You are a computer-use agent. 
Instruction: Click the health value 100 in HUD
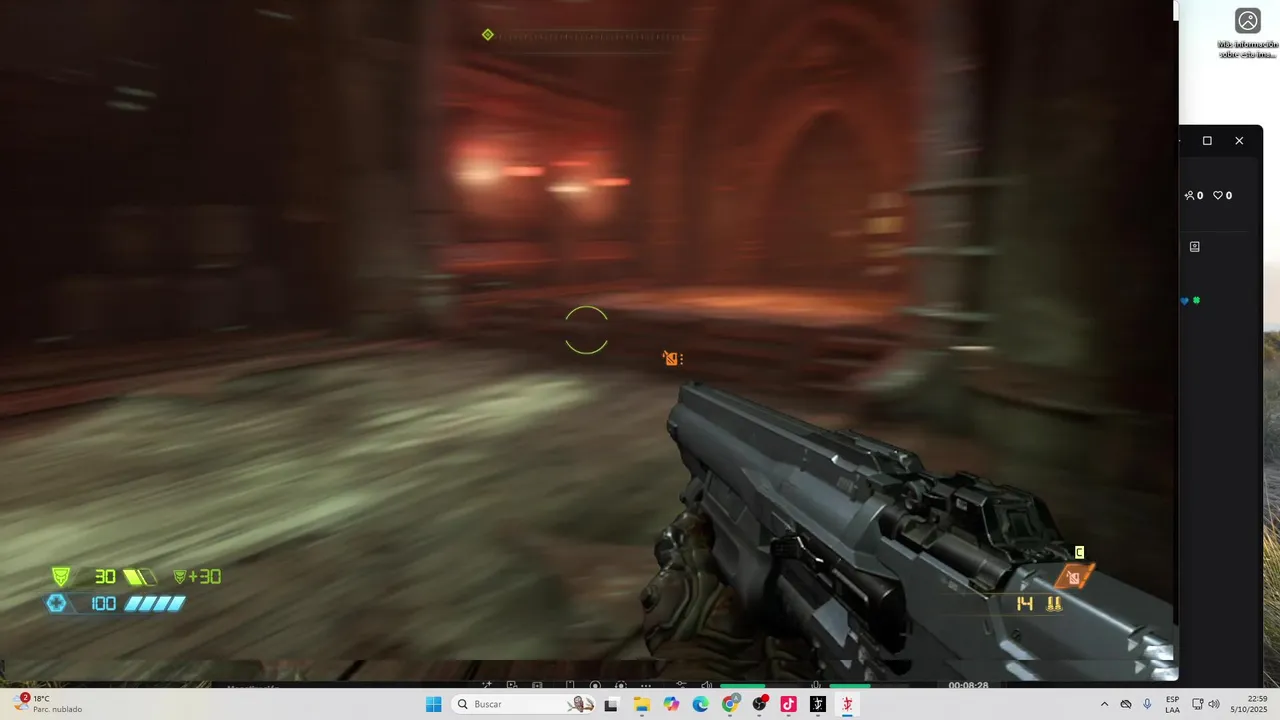point(103,604)
